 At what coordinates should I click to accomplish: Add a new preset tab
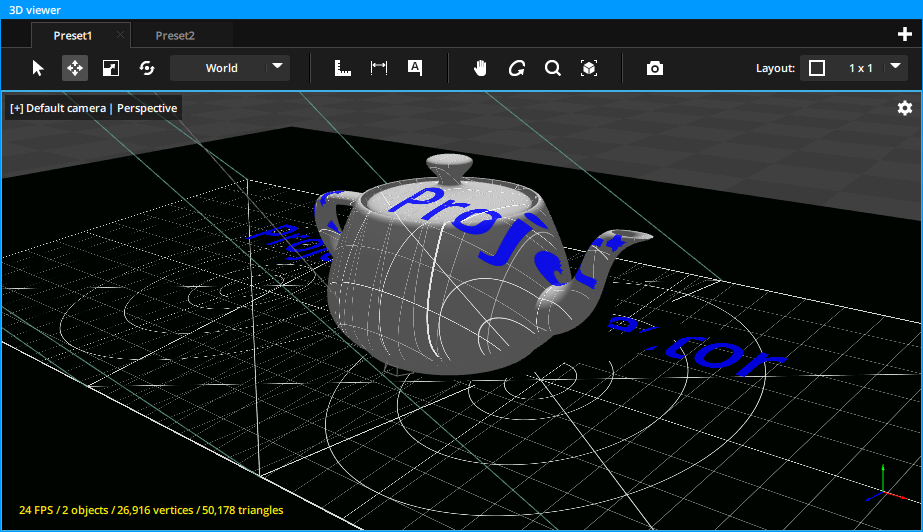[x=904, y=35]
